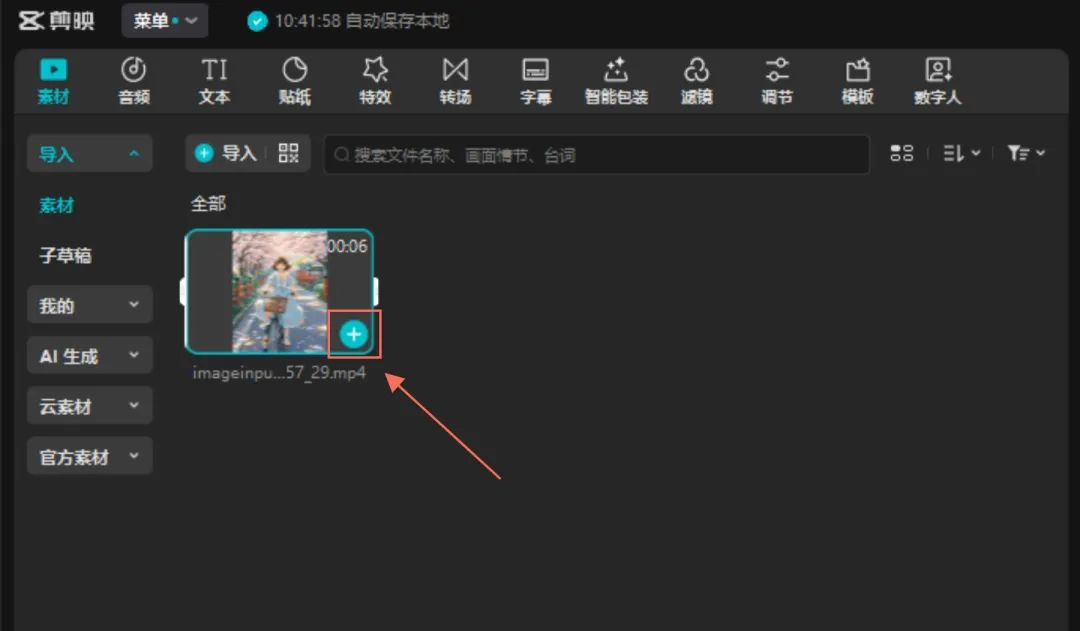Open the 转场 transitions panel
The image size is (1080, 631).
point(455,81)
